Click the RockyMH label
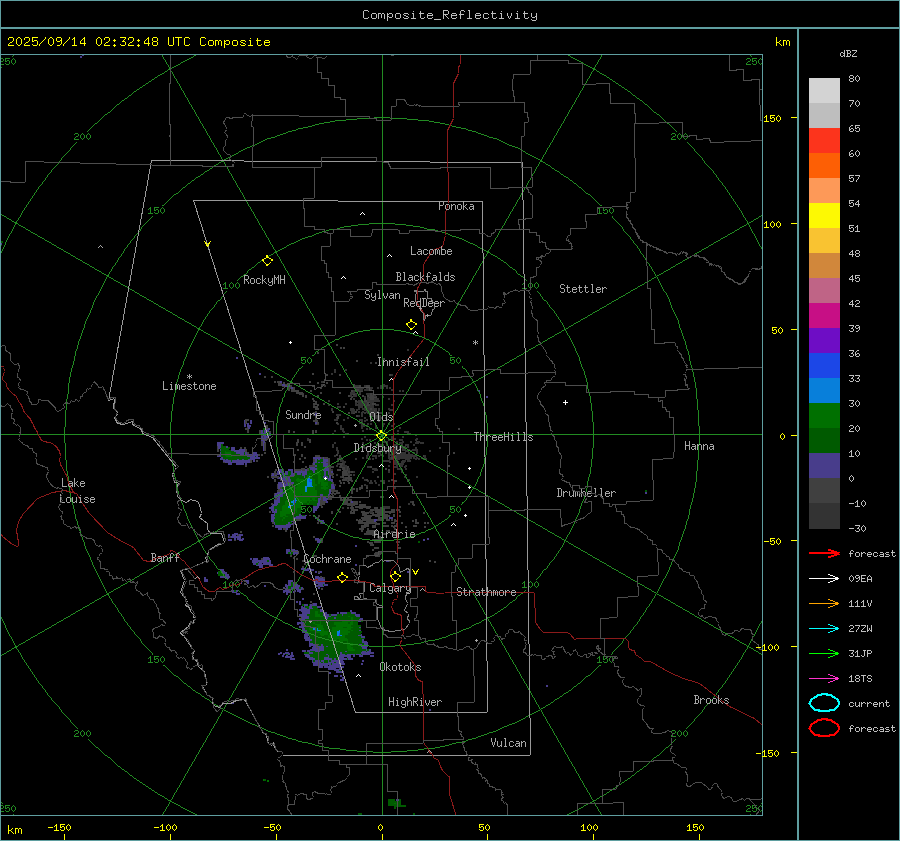 [x=264, y=280]
